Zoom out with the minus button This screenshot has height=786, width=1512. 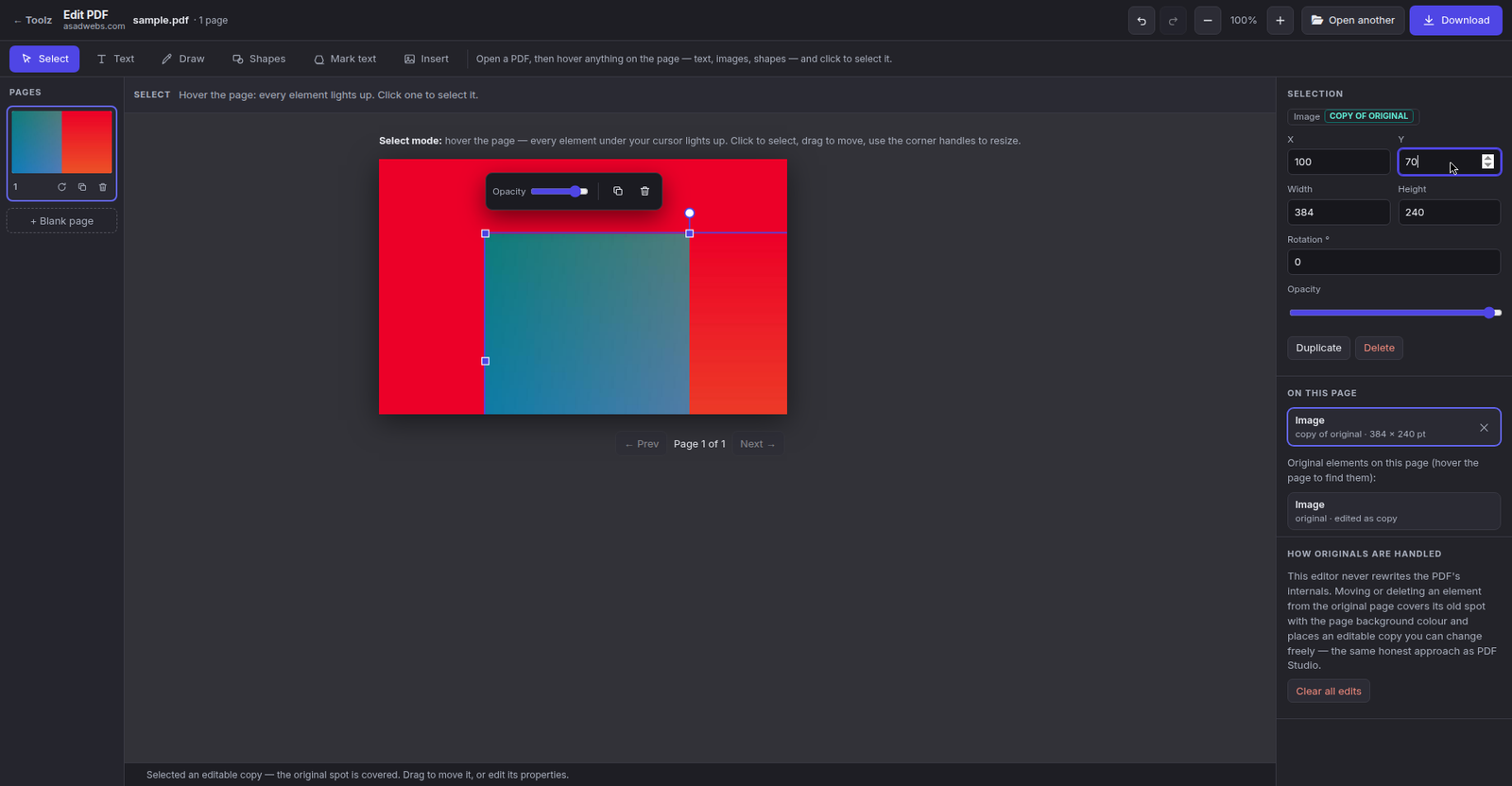click(1208, 20)
